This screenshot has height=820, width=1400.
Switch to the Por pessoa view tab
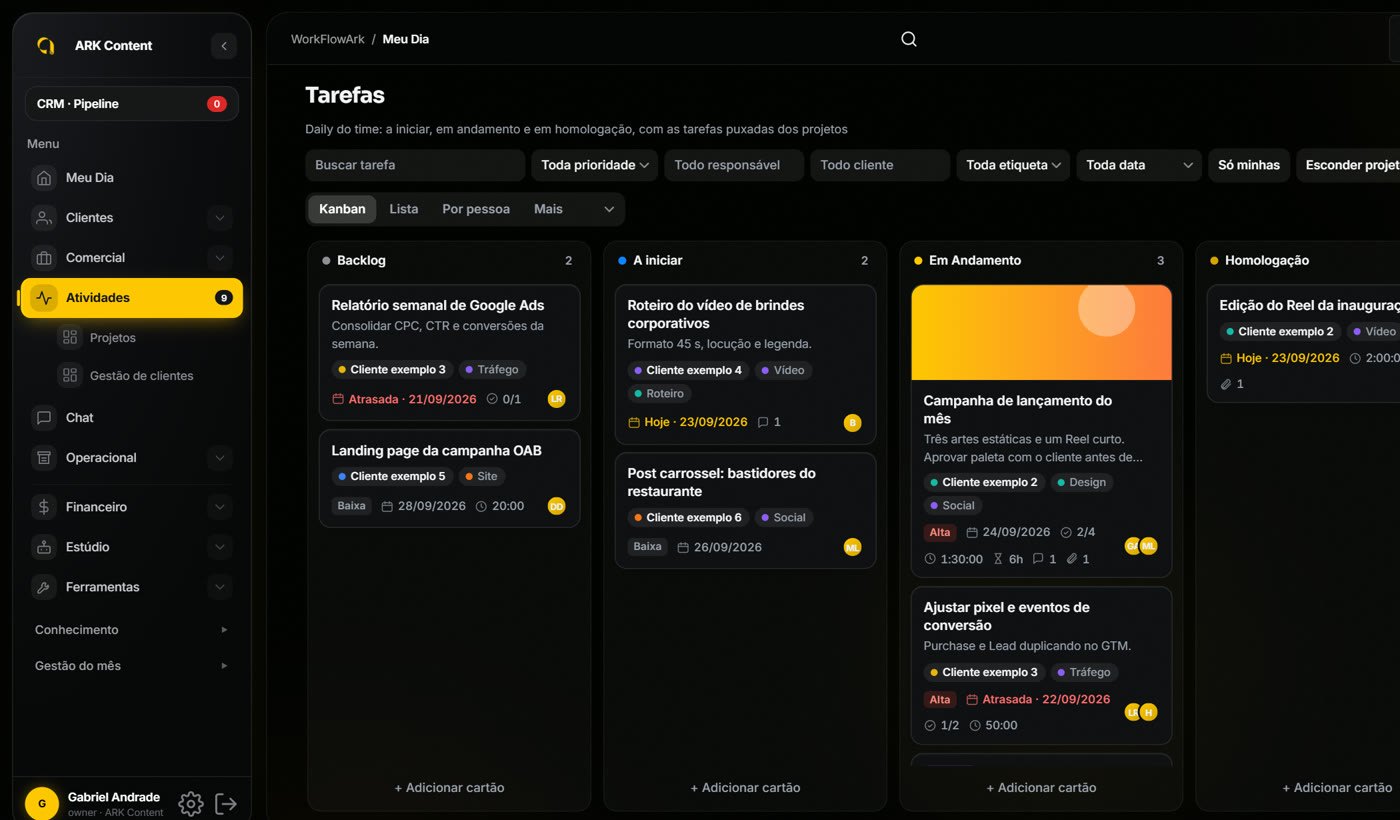pyautogui.click(x=476, y=209)
